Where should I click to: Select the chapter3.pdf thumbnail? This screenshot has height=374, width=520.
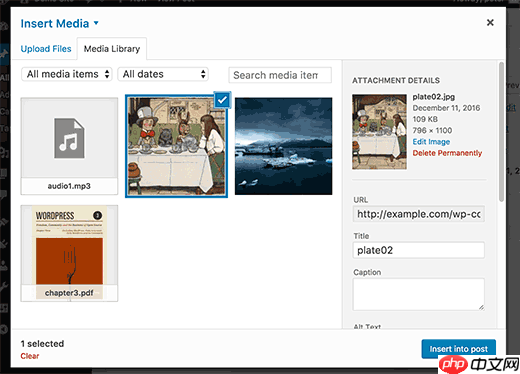coord(69,253)
